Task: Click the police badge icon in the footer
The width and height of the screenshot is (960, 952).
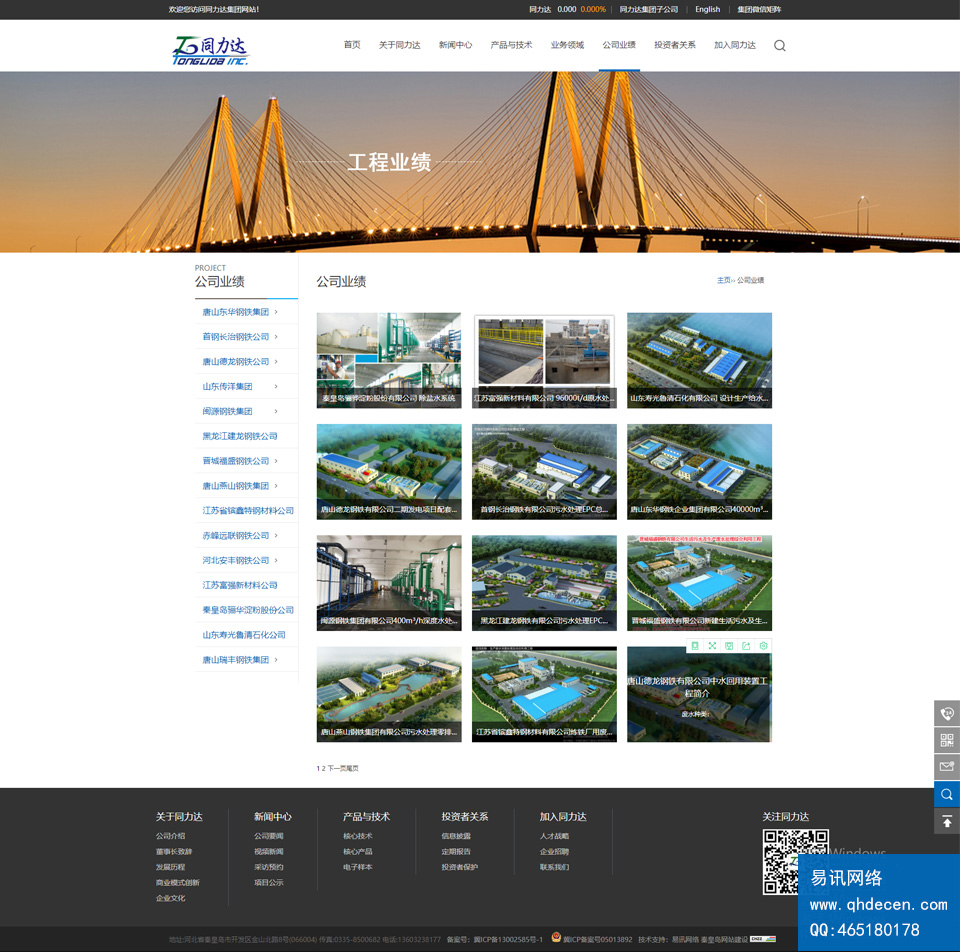Action: click(x=556, y=937)
